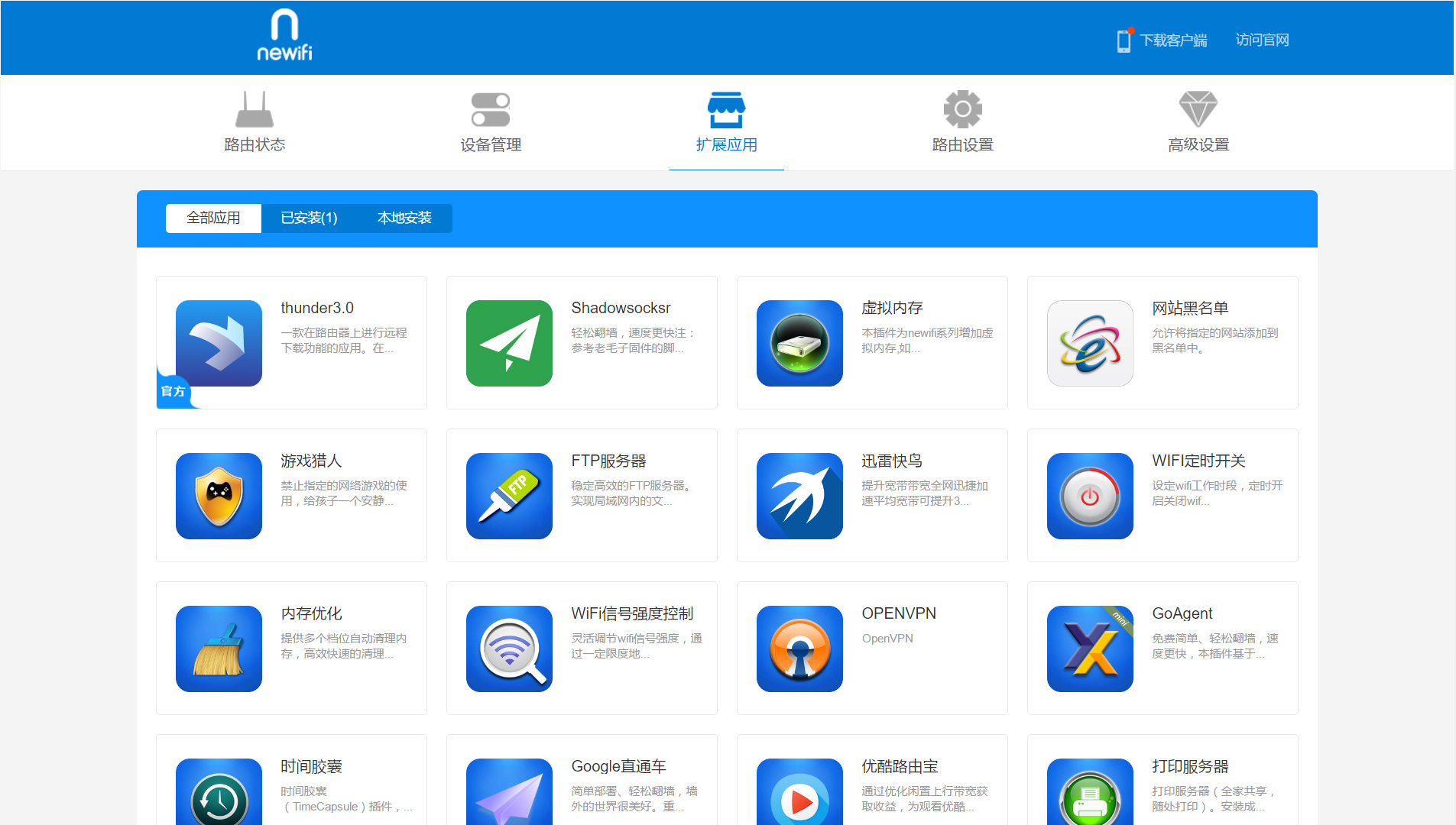Image resolution: width=1456 pixels, height=825 pixels.
Task: Click the 网站黑名单 title text
Action: pyautogui.click(x=1190, y=308)
